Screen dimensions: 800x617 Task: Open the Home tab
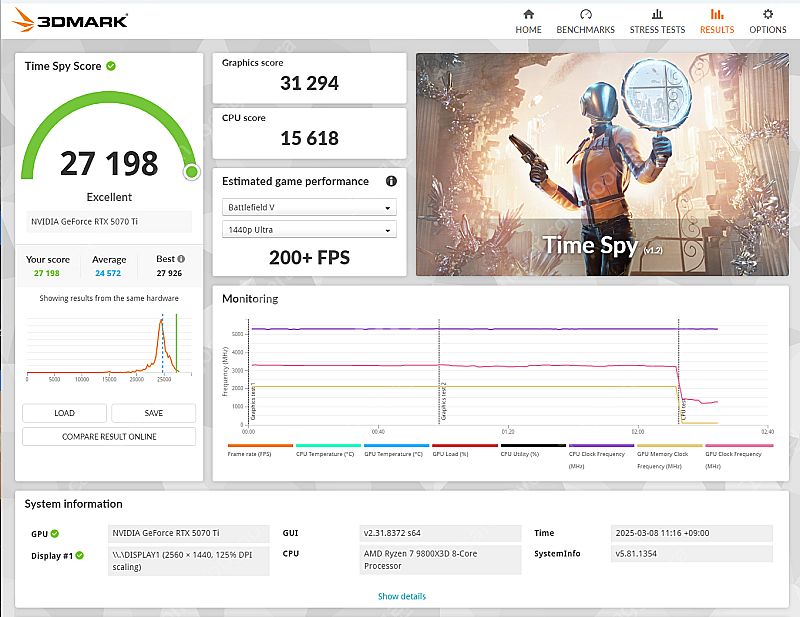[529, 21]
